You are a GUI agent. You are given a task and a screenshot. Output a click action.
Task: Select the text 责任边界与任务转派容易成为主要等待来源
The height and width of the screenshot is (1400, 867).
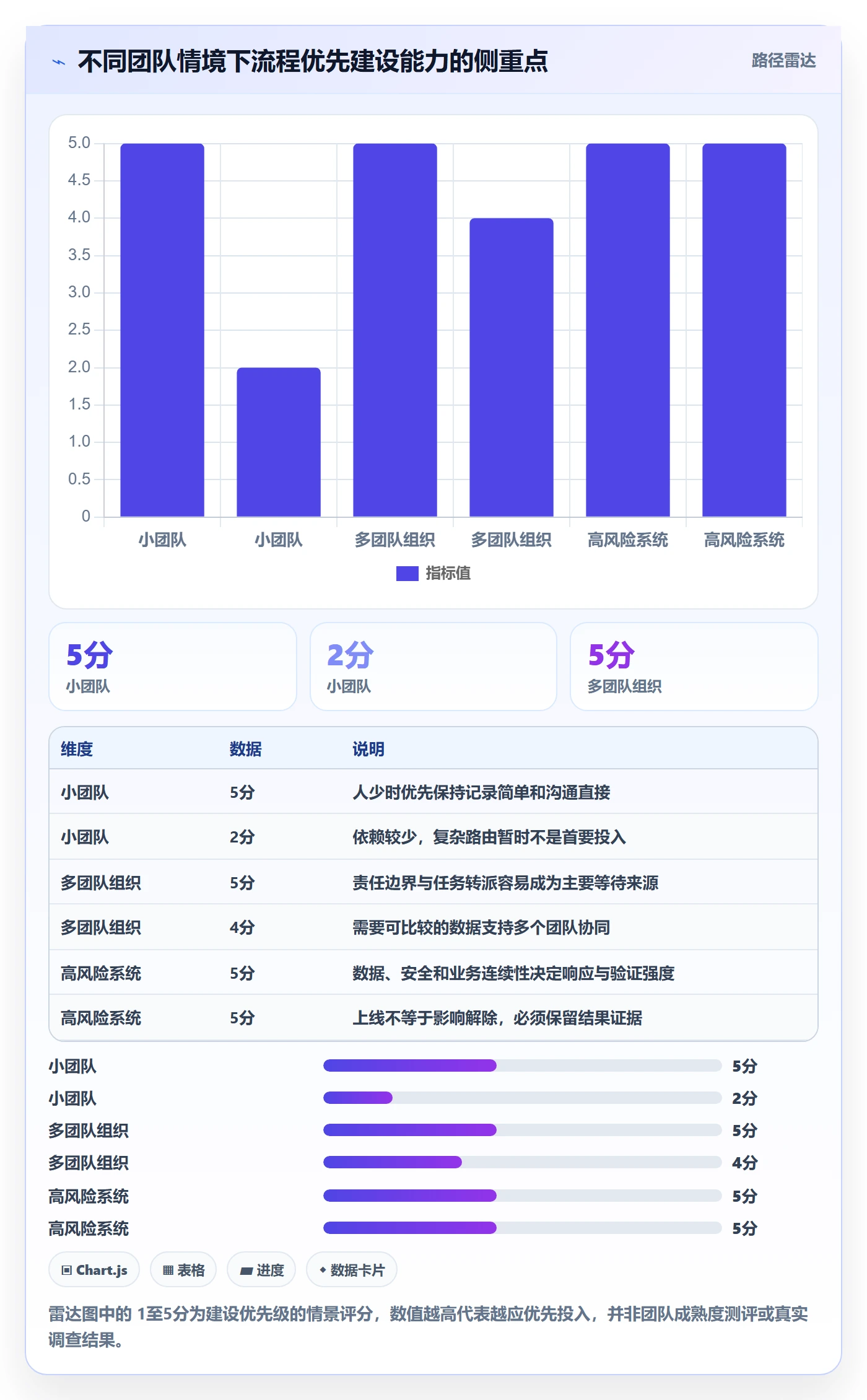coord(505,883)
